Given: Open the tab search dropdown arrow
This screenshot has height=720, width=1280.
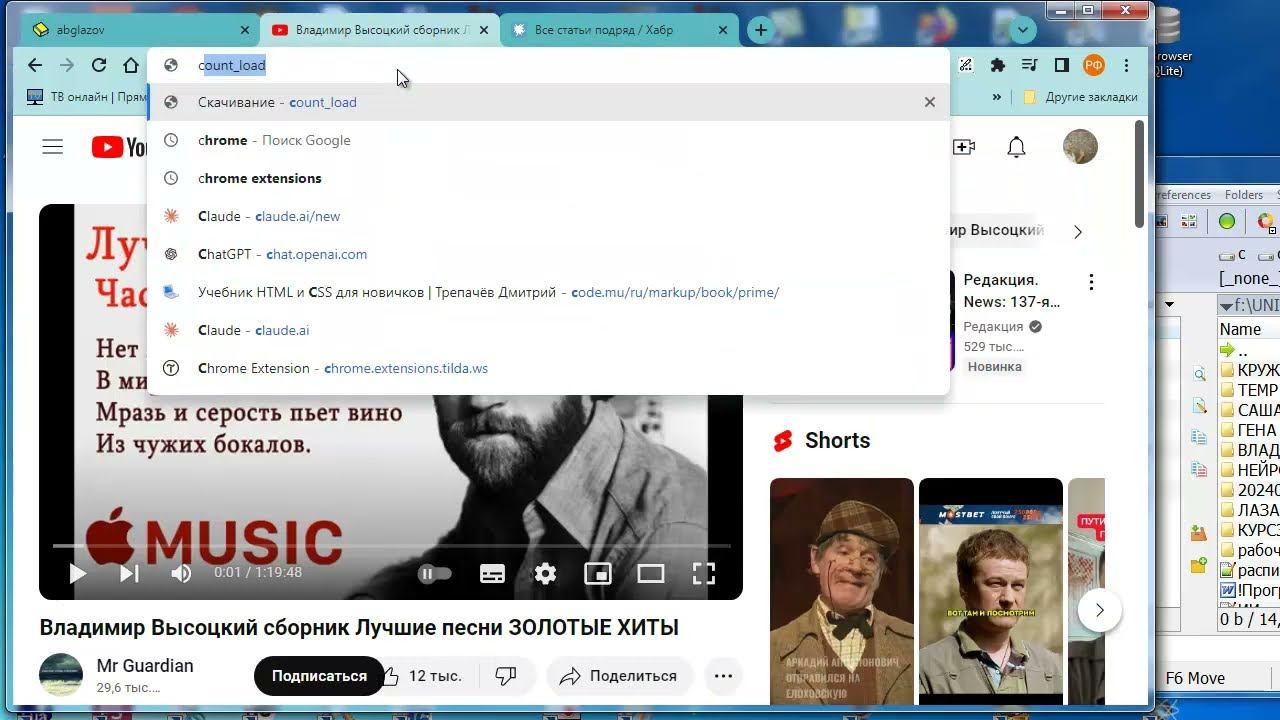Looking at the screenshot, I should click(x=1022, y=30).
